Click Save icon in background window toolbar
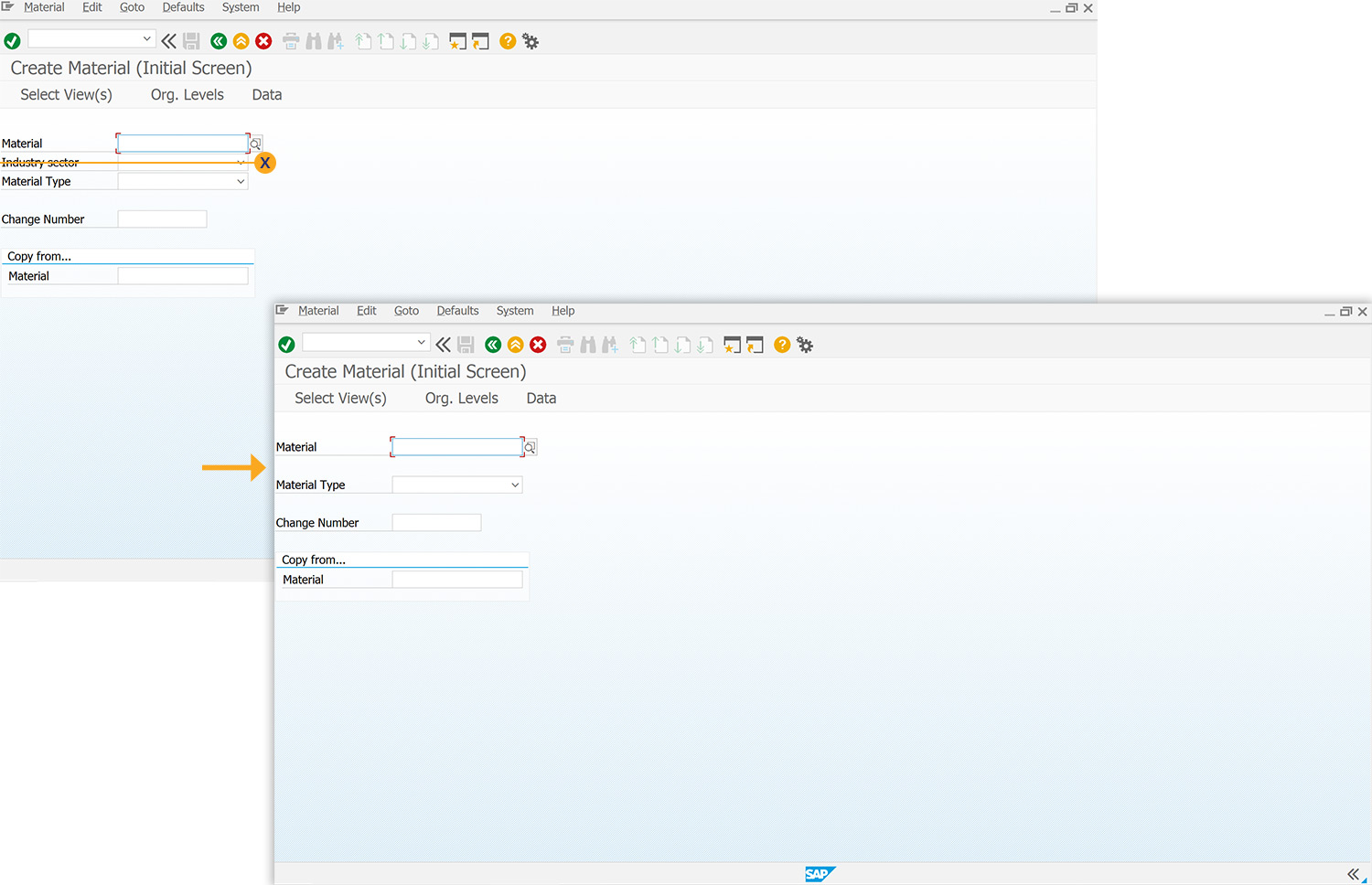Screen dimensions: 1372x885 [x=191, y=41]
